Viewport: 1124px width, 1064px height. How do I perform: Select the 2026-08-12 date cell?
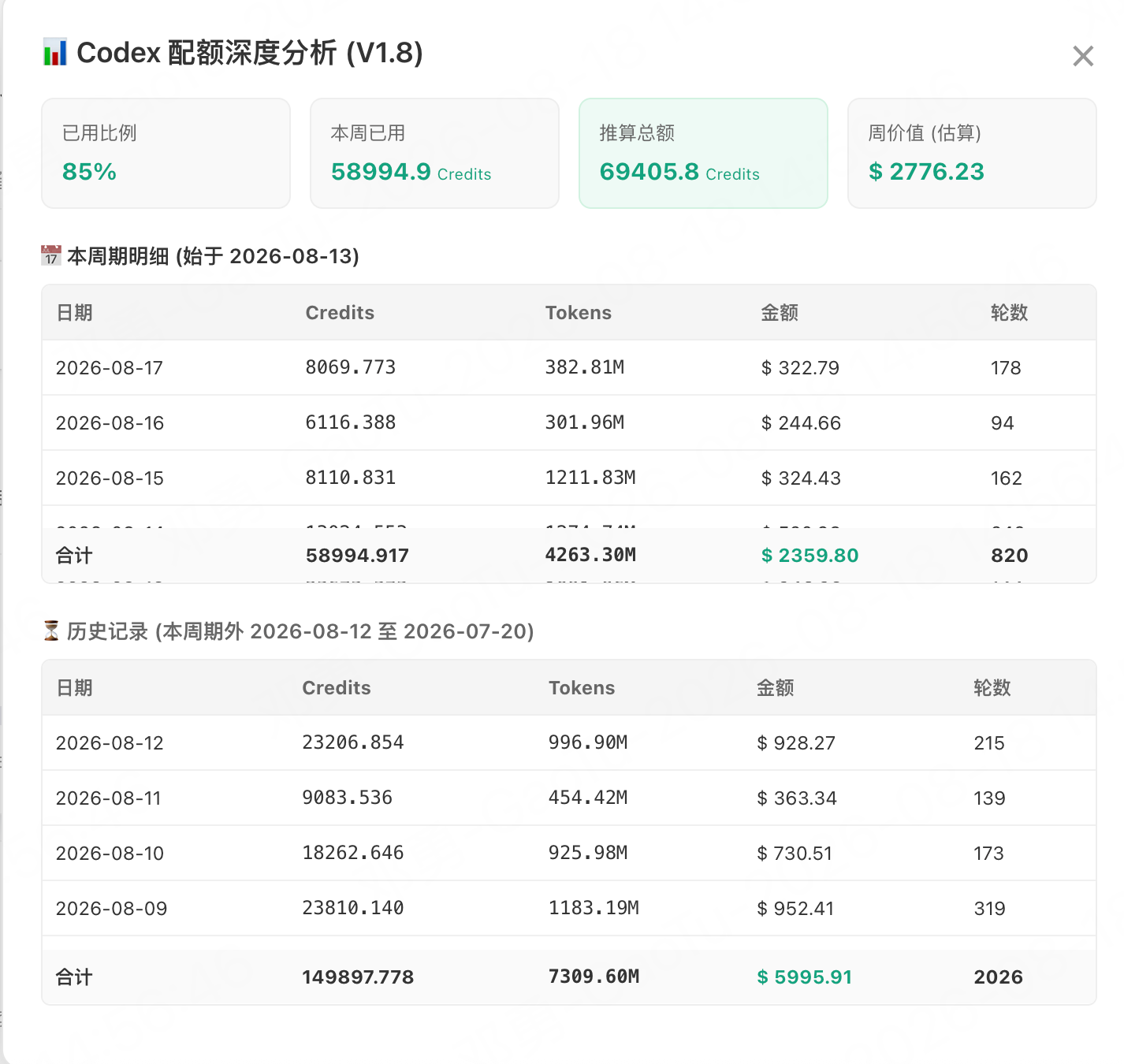click(110, 743)
